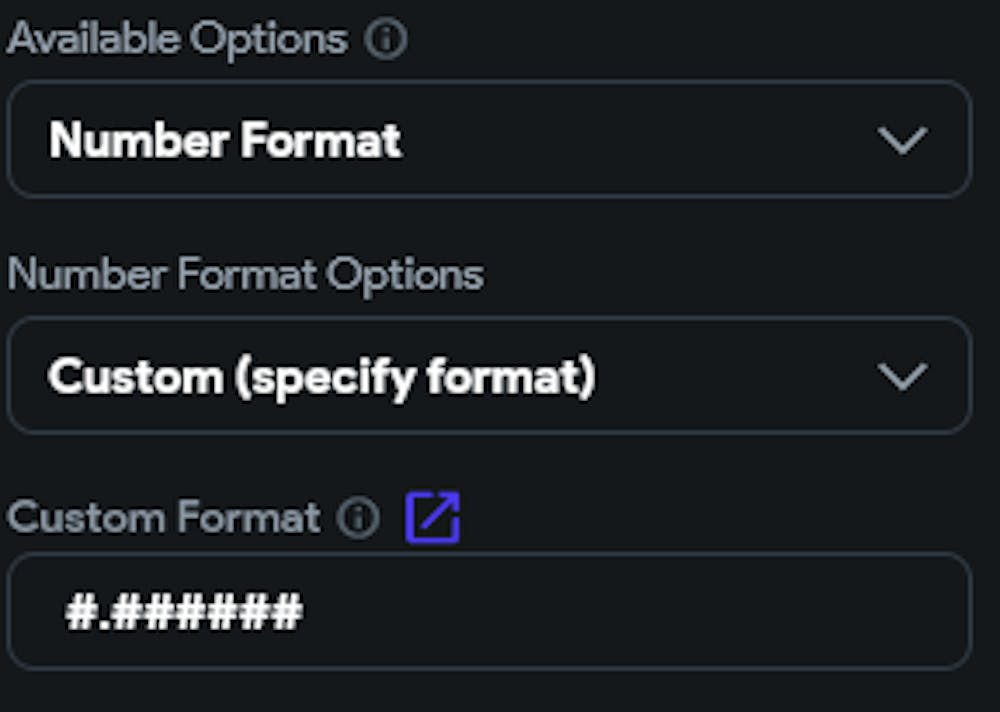The height and width of the screenshot is (712, 1000).
Task: Select the 'Number Format' selected value text
Action: 225,141
